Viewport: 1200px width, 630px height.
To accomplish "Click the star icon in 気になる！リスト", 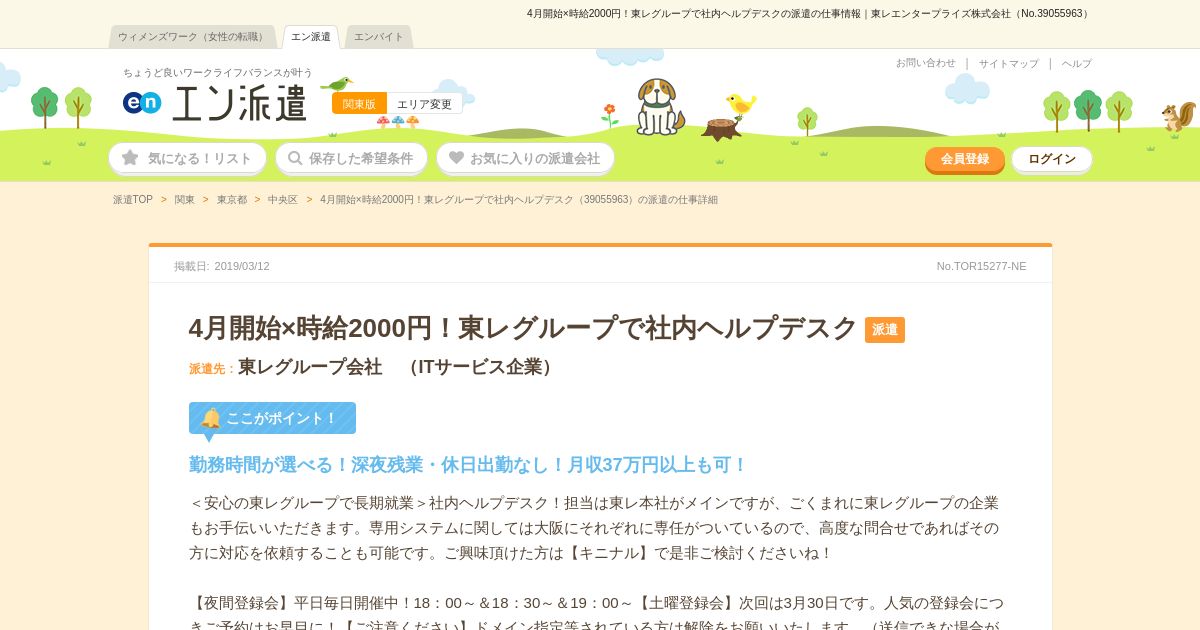I will pyautogui.click(x=130, y=158).
